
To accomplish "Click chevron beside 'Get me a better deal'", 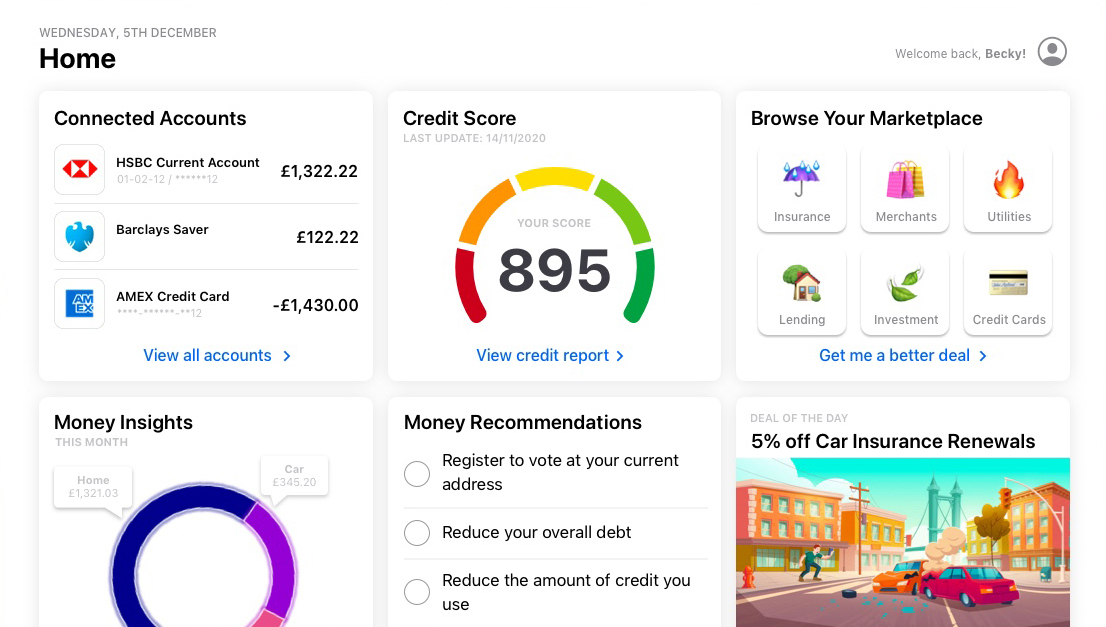I will 983,356.
